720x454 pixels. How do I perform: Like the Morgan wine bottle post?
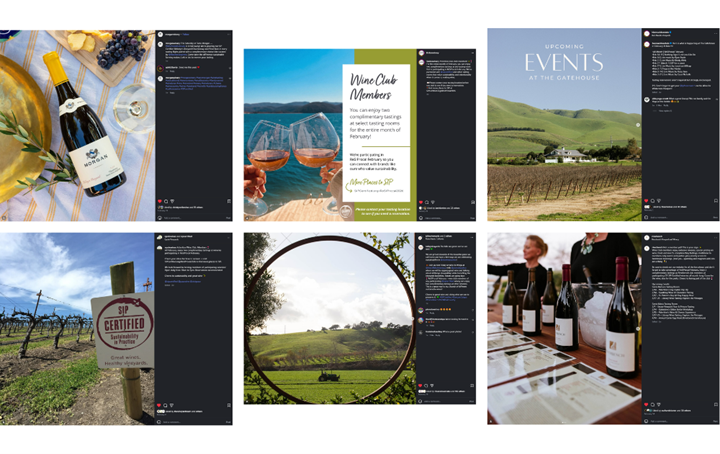pos(159,201)
